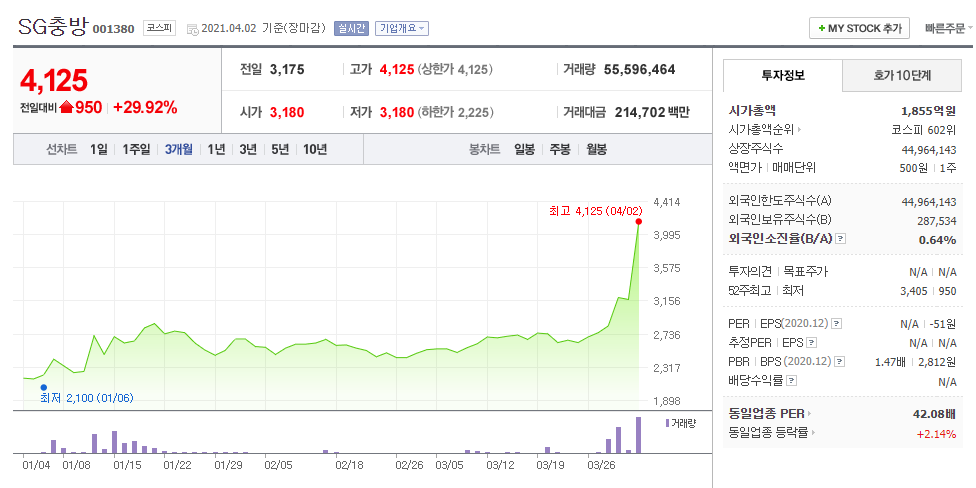Click the current price 4,125 headline
976x488 pixels.
[54, 80]
